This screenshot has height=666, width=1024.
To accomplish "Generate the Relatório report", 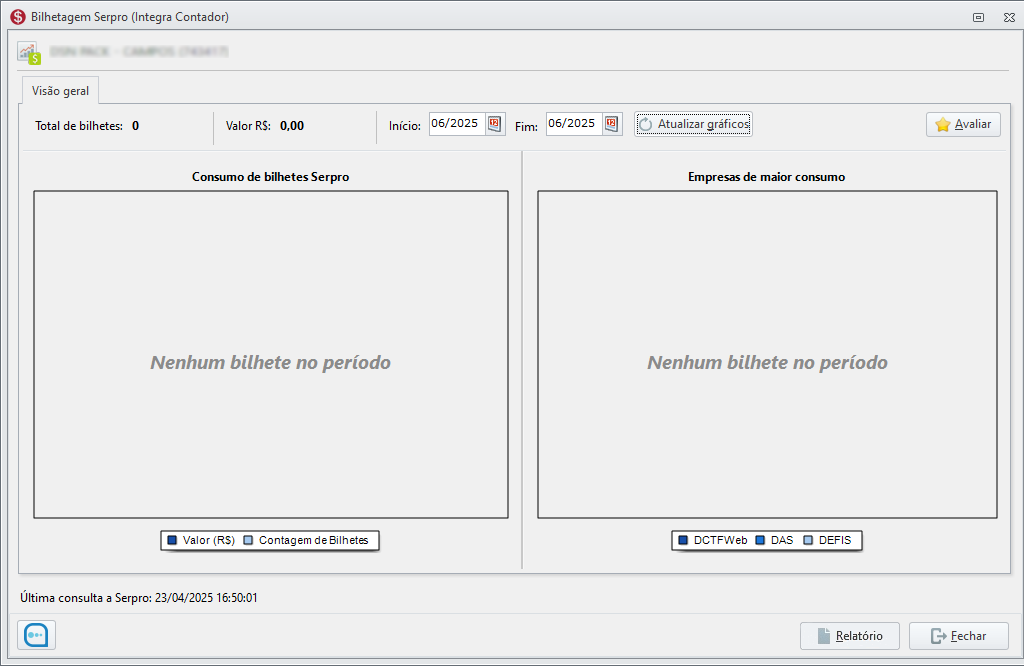I will [850, 636].
